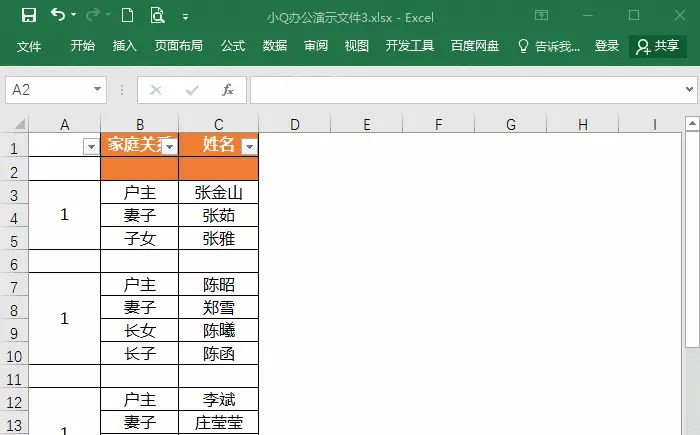Image resolution: width=700 pixels, height=435 pixels.
Task: Select column A header
Action: pyautogui.click(x=65, y=124)
